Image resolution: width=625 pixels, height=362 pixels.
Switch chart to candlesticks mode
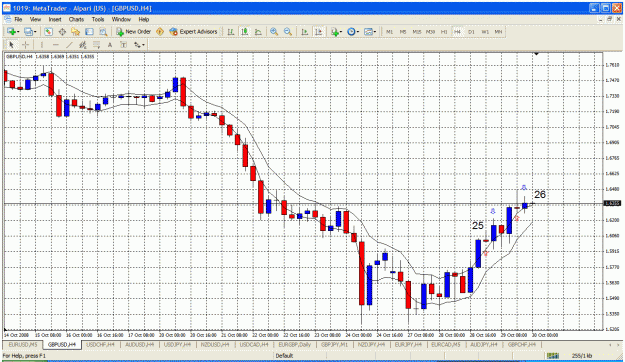point(245,31)
